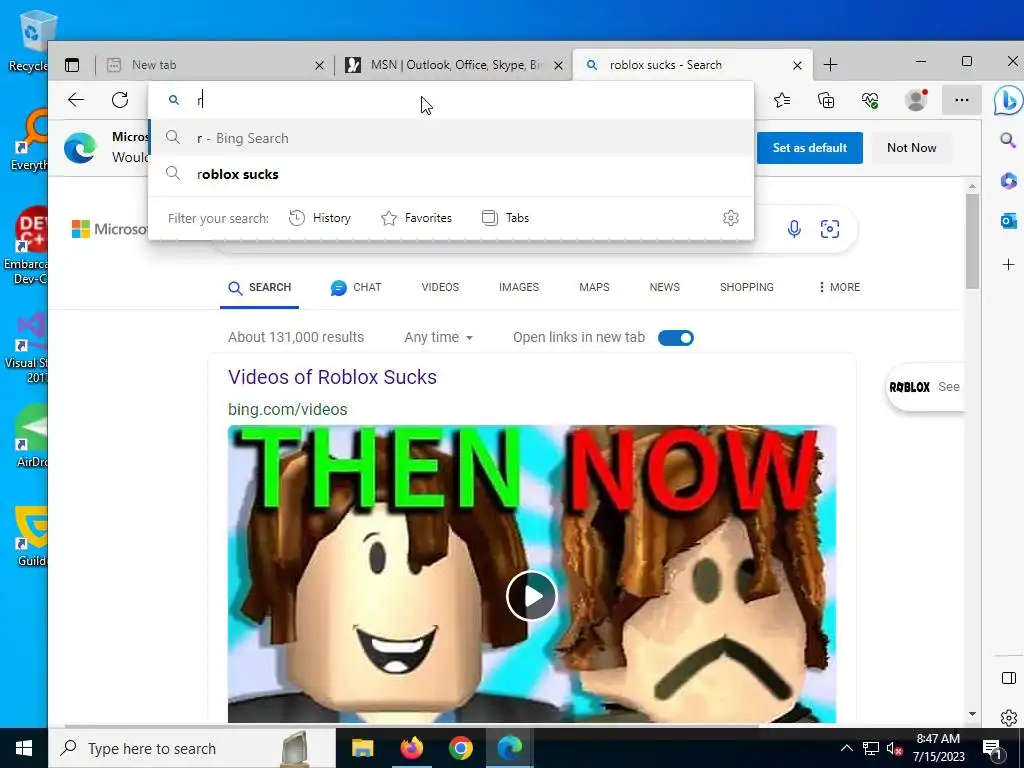
Task: Filter suggestions by Tabs
Action: point(505,217)
